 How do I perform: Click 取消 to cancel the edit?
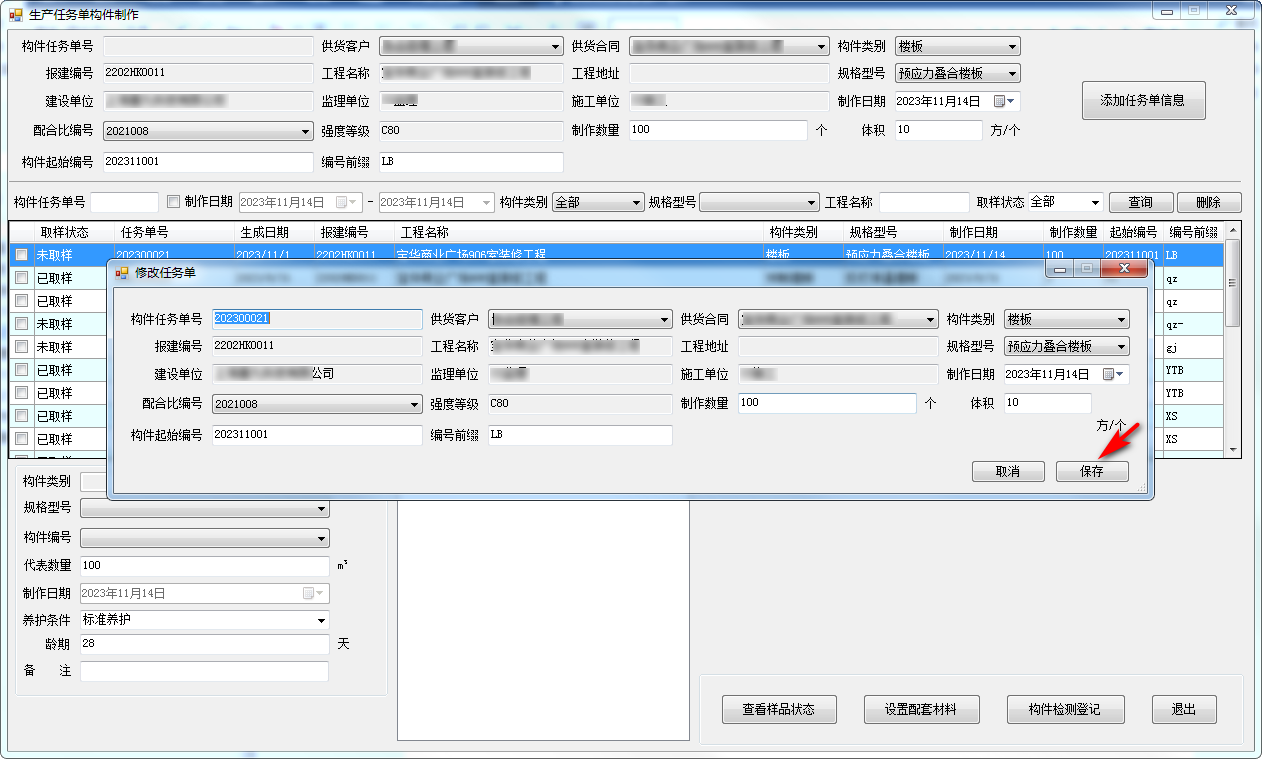(1008, 472)
